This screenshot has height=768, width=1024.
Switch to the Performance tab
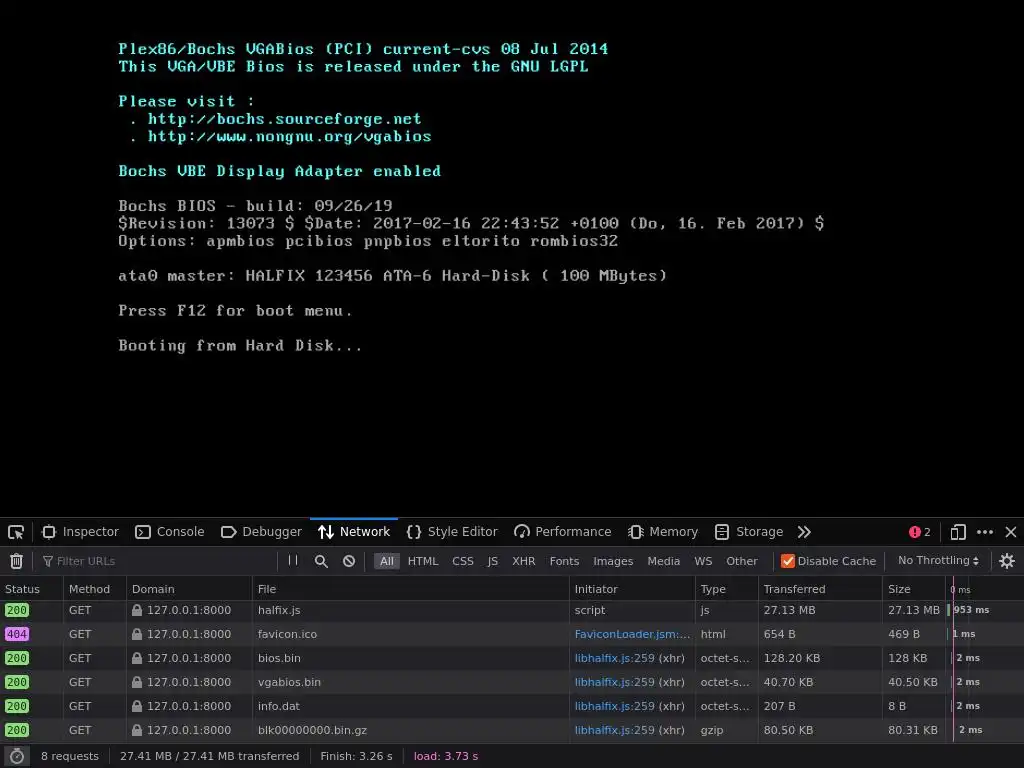(563, 532)
